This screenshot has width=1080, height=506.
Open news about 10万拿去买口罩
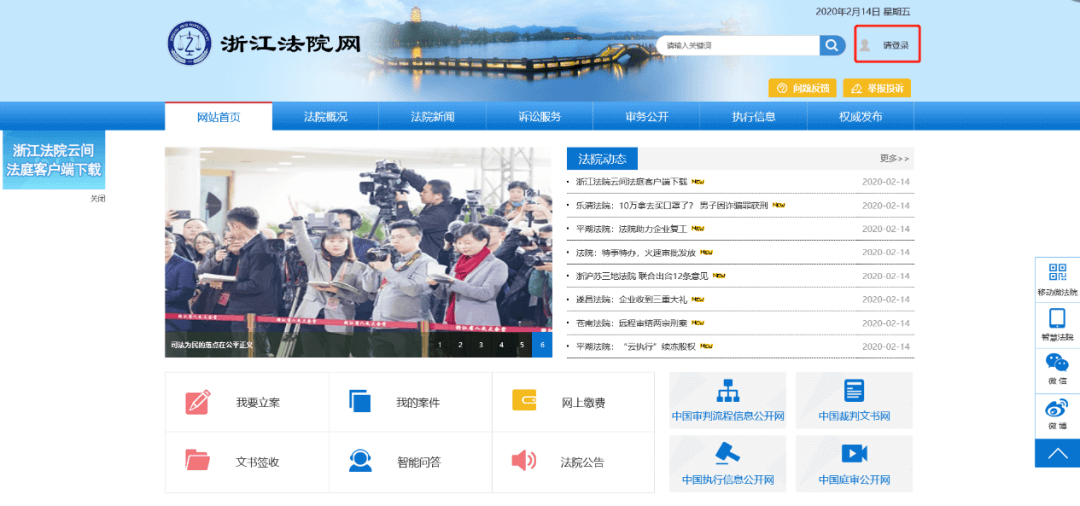672,205
